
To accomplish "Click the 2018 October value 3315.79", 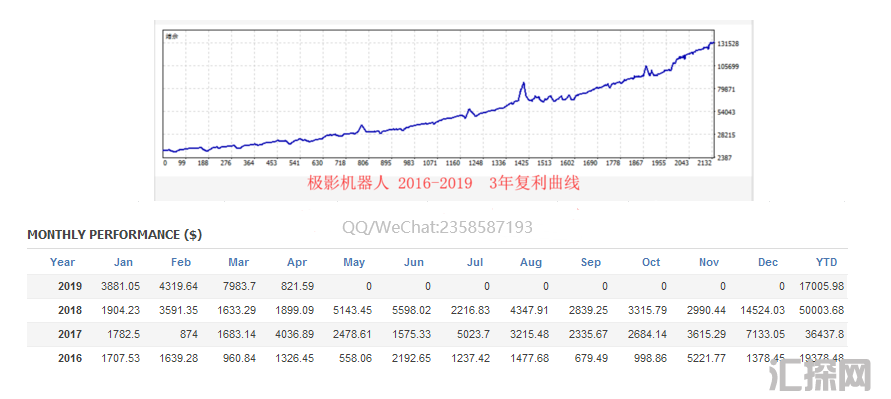I will [x=647, y=310].
